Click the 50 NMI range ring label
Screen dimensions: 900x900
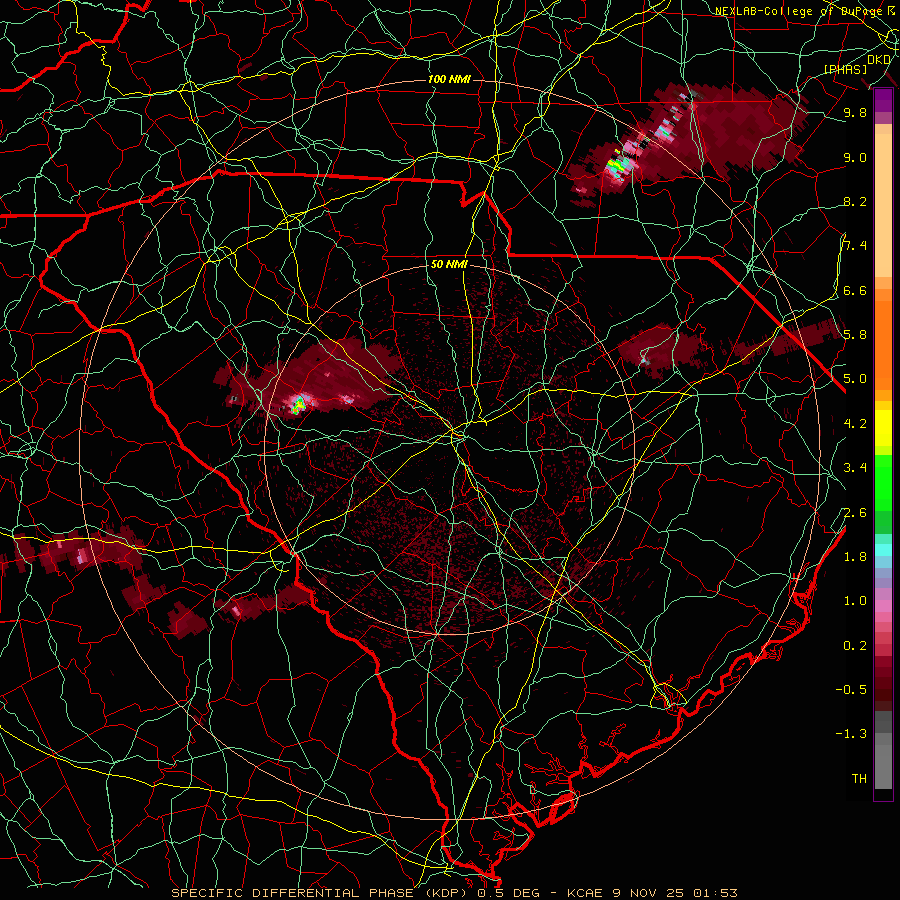449,265
